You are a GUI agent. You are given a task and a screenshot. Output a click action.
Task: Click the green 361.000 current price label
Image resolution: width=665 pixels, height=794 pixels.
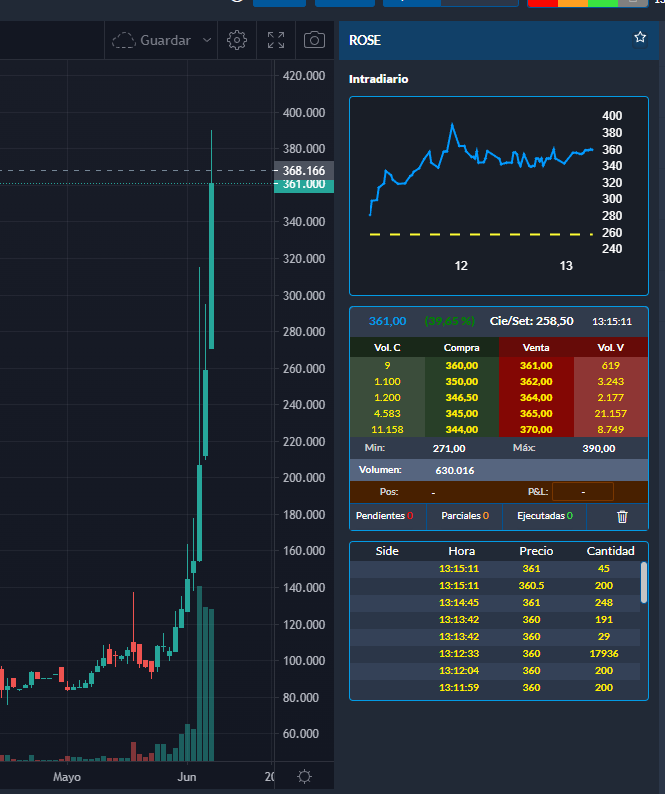(x=304, y=186)
